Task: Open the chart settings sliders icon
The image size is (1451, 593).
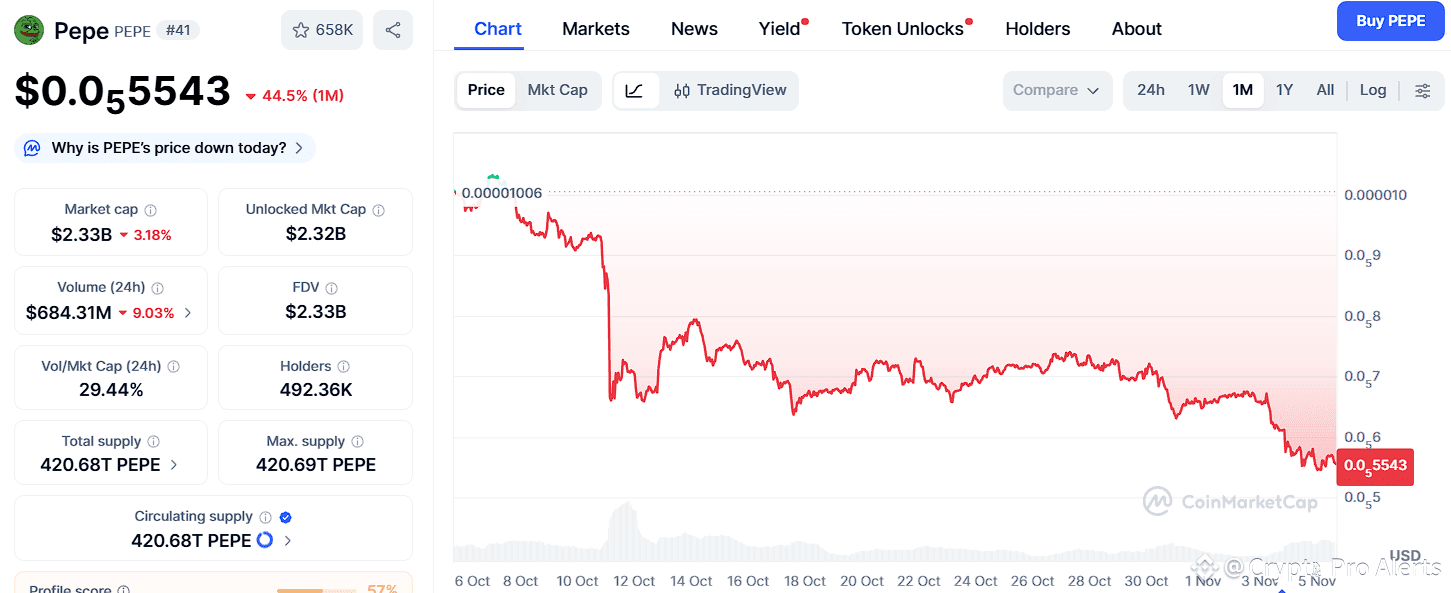Action: pos(1422,90)
